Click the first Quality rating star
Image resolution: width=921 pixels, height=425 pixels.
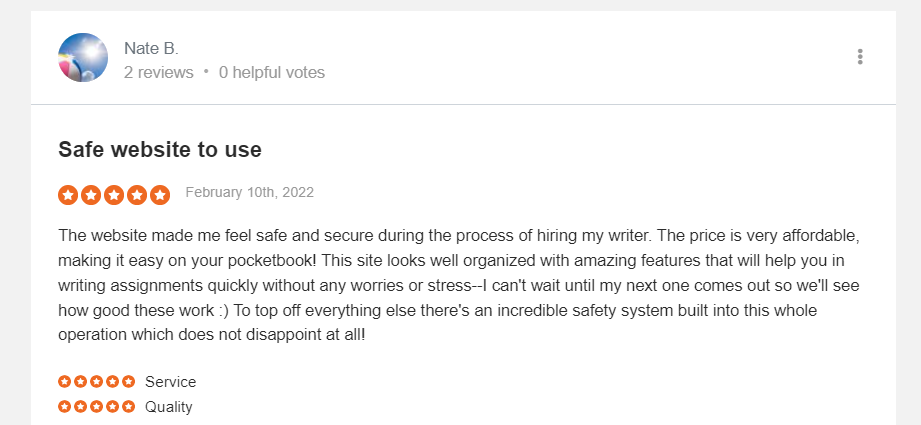click(65, 406)
